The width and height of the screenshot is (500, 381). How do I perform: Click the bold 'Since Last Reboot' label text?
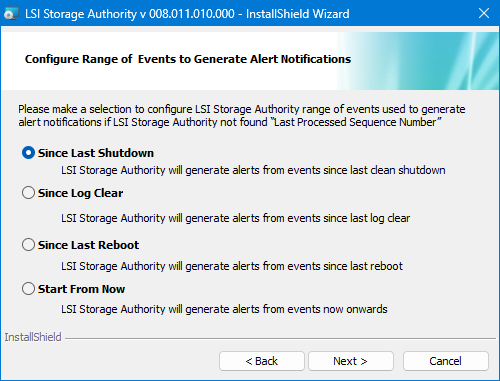tap(88, 245)
